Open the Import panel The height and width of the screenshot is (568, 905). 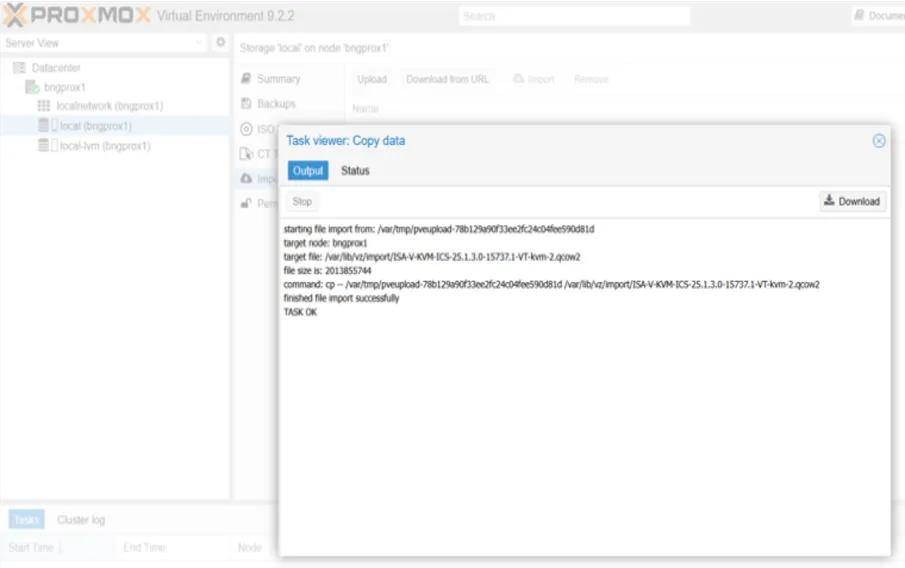(x=258, y=179)
